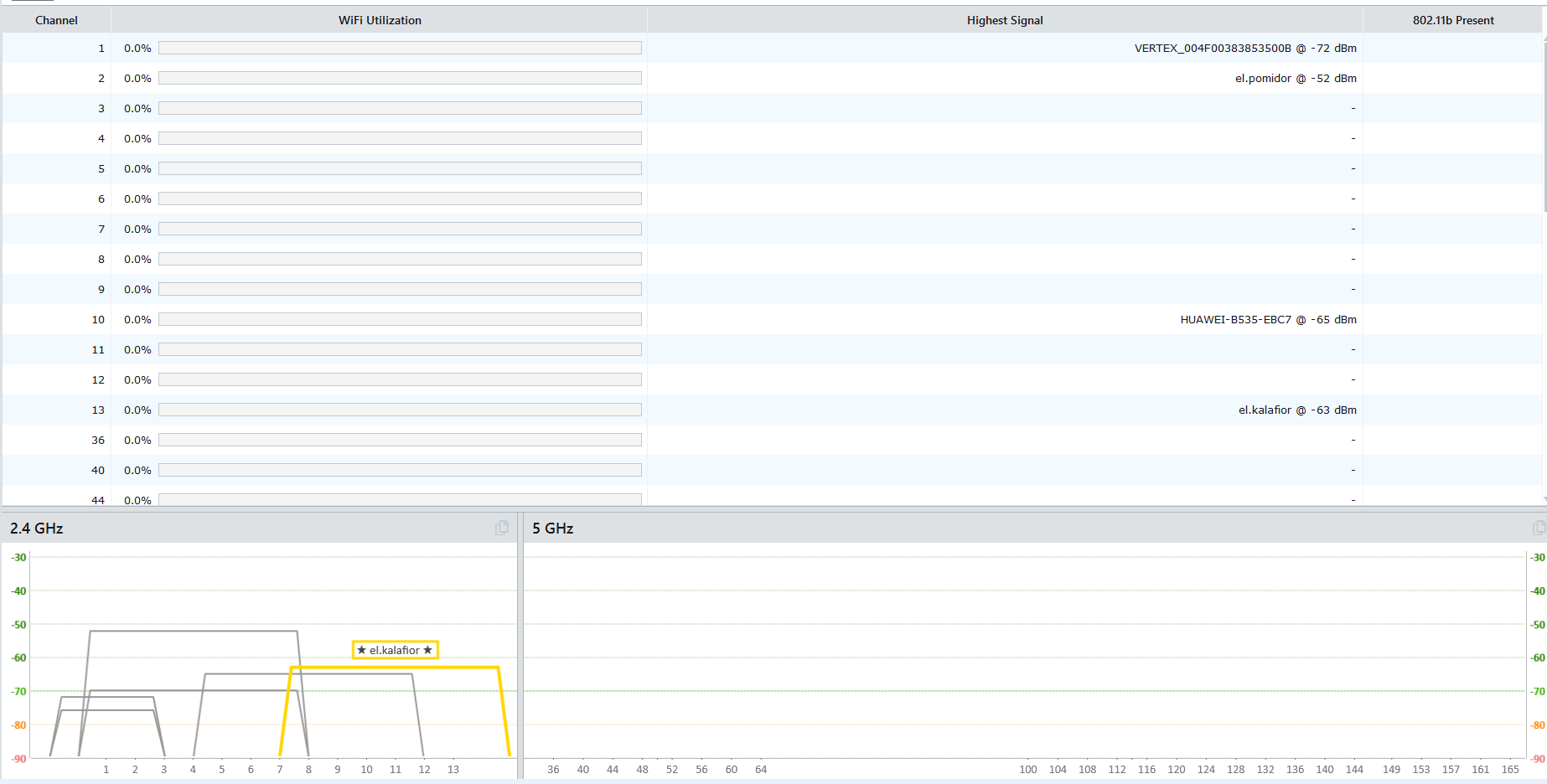Click channel number 10 in the table
This screenshot has height=784, width=1547.
tap(98, 319)
